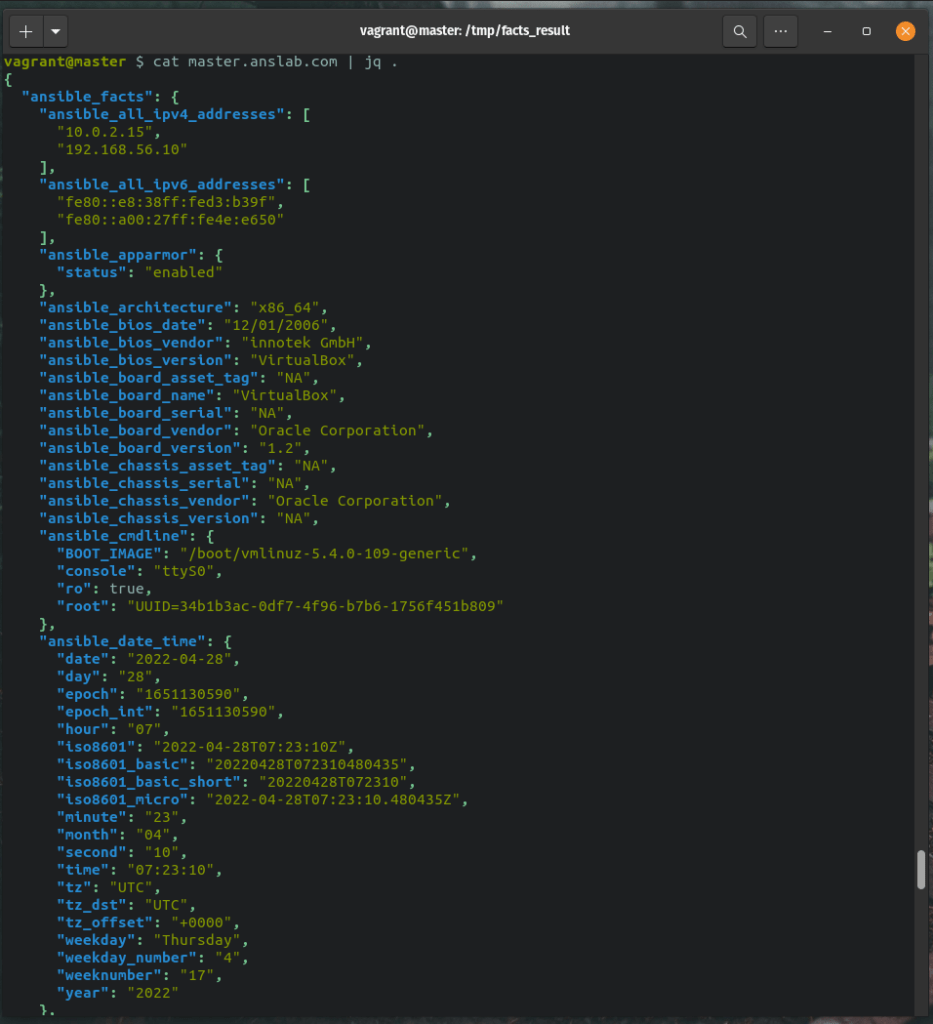The image size is (933, 1024).
Task: Click the "second" value "10"
Action: tap(162, 854)
